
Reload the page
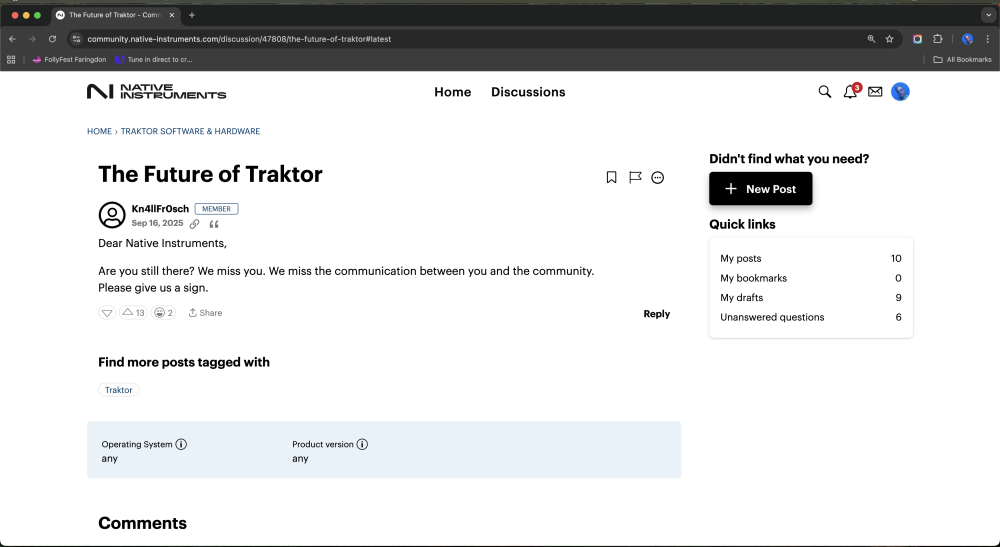(52, 39)
